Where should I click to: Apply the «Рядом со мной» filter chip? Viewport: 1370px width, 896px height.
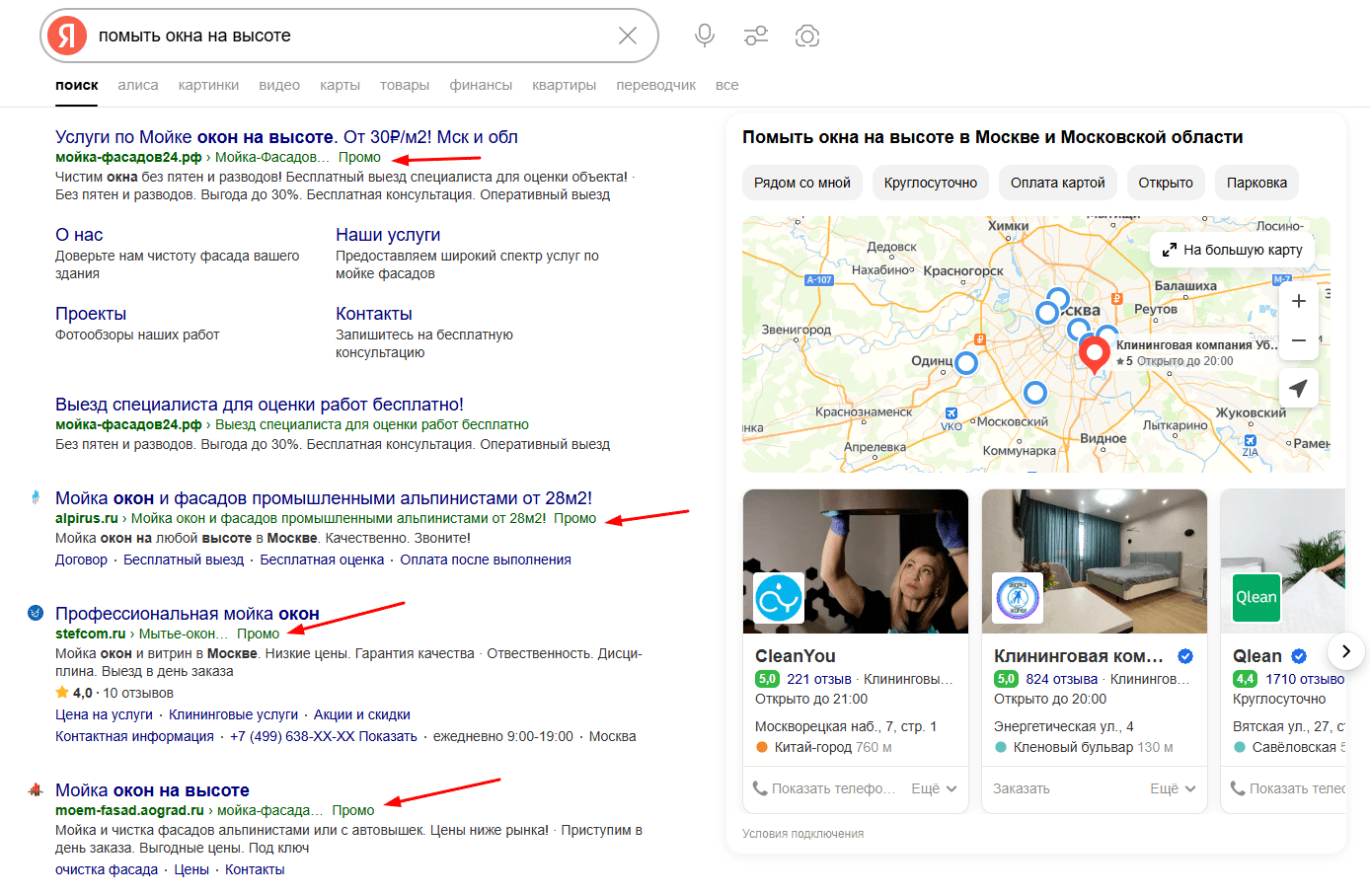(802, 183)
